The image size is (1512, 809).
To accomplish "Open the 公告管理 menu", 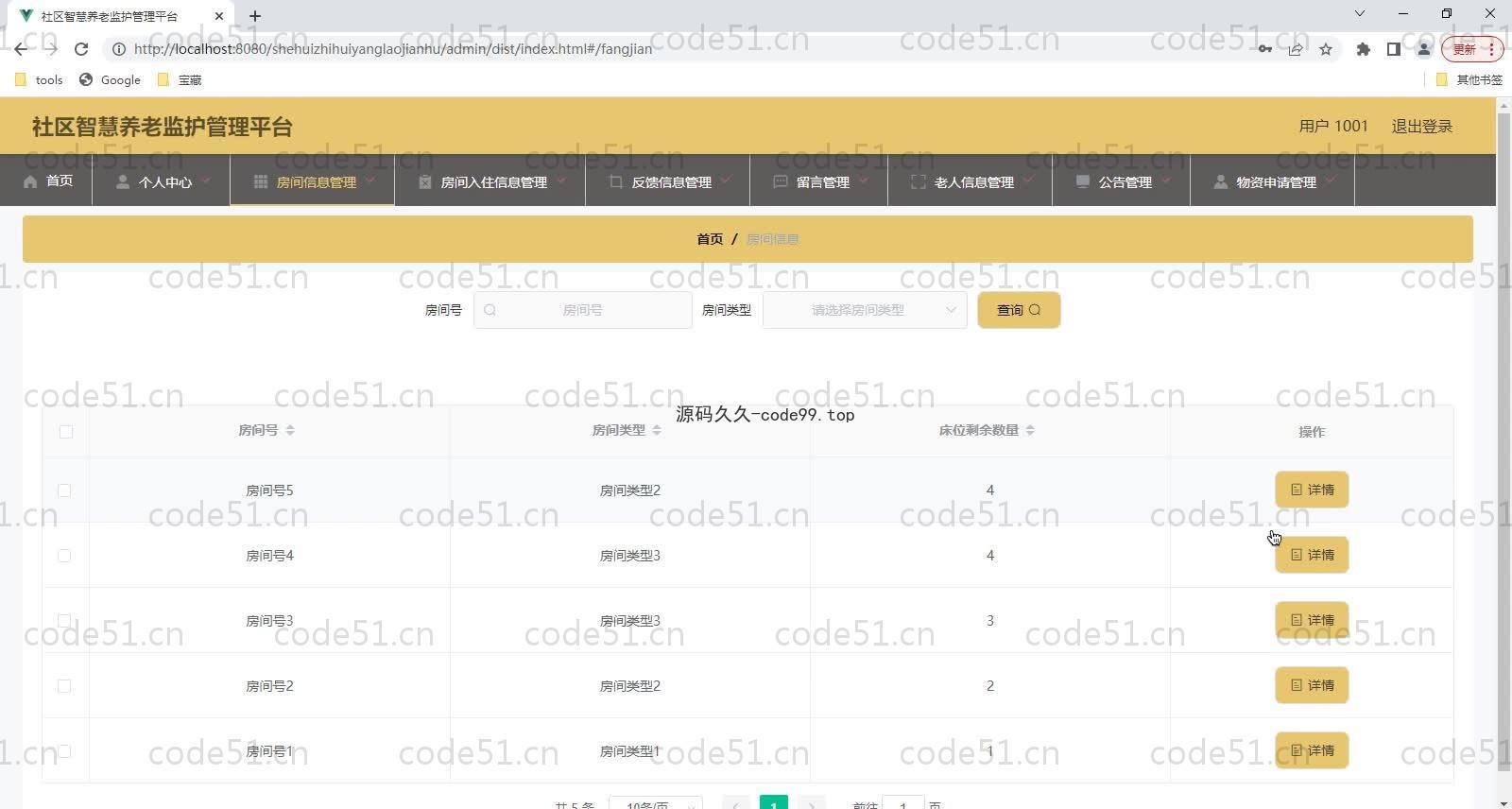I will (x=1123, y=181).
